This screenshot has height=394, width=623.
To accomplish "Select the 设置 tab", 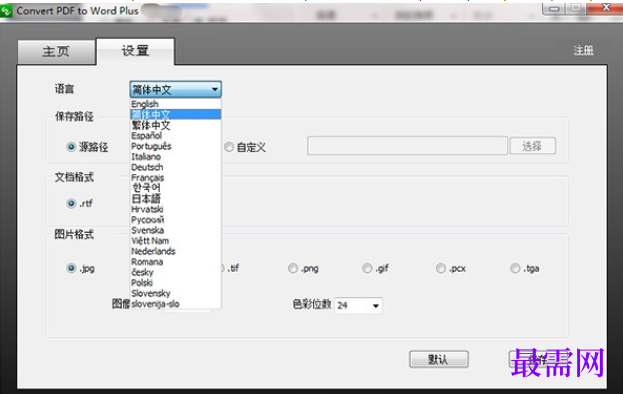I will click(135, 51).
